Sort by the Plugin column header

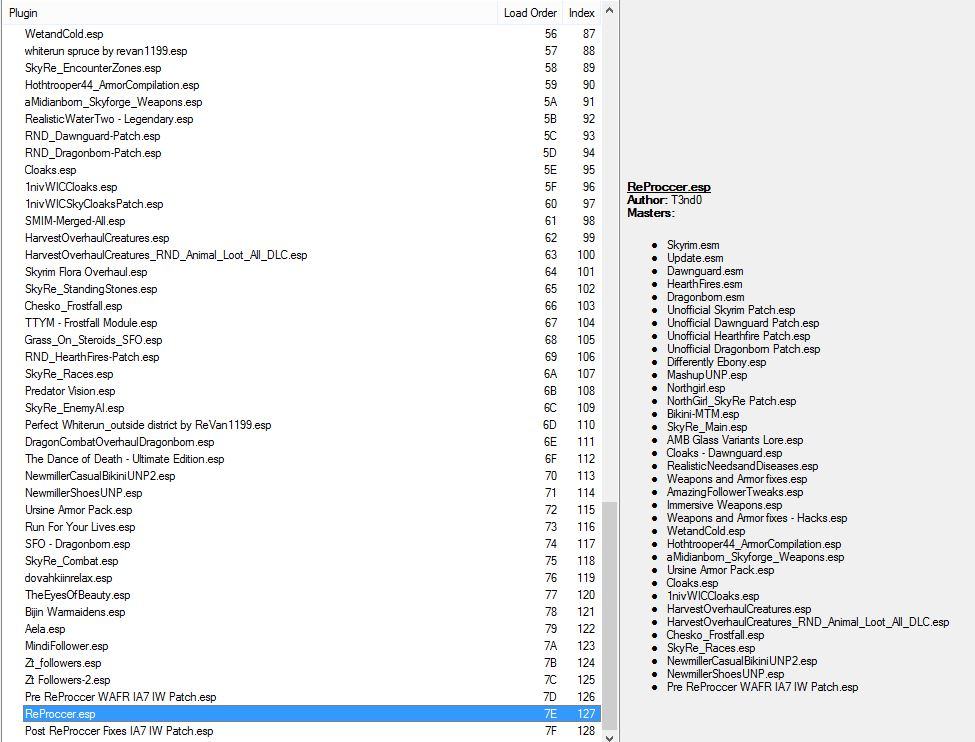click(x=249, y=12)
